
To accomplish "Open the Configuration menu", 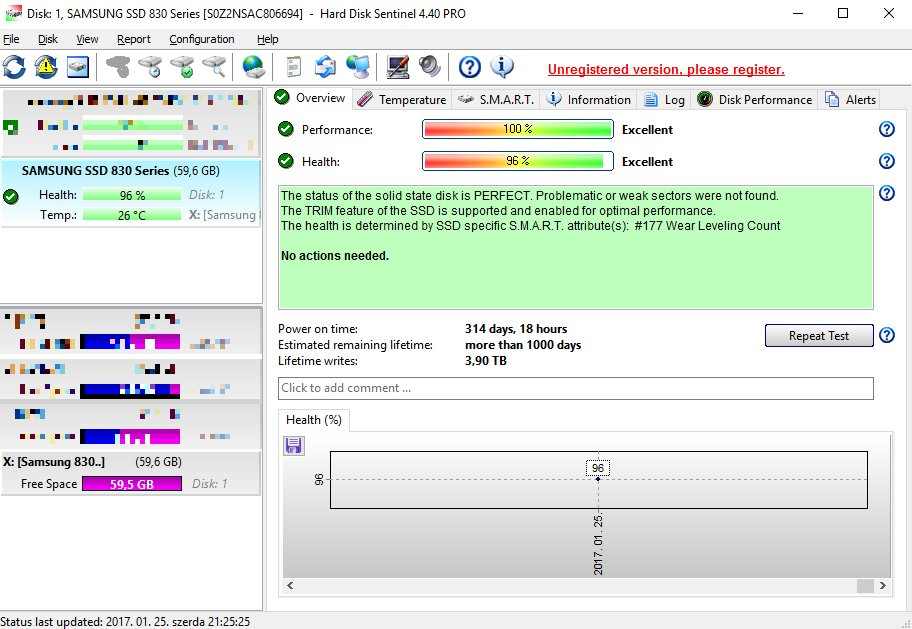I will (x=202, y=39).
